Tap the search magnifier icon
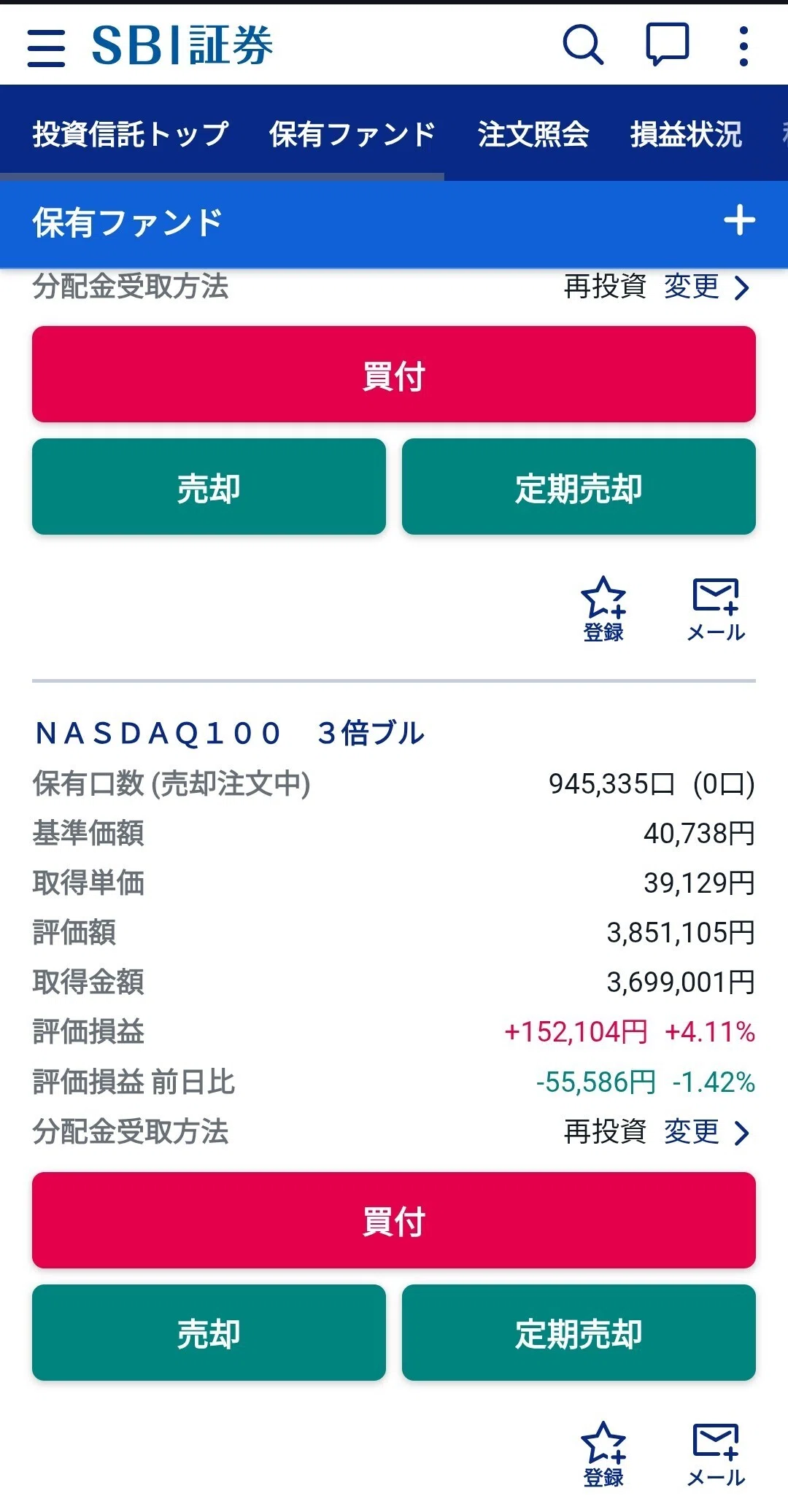Image resolution: width=788 pixels, height=1512 pixels. pos(583,45)
